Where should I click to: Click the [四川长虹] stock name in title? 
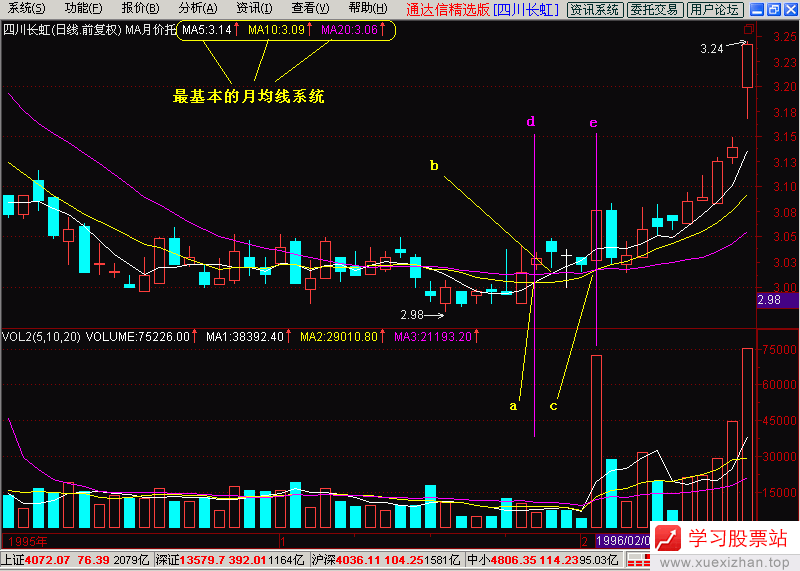point(527,9)
